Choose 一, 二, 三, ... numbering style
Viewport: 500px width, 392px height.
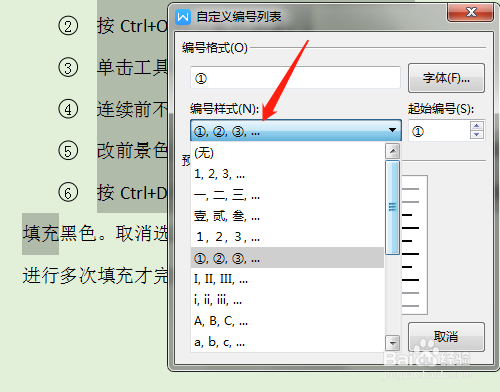point(287,195)
